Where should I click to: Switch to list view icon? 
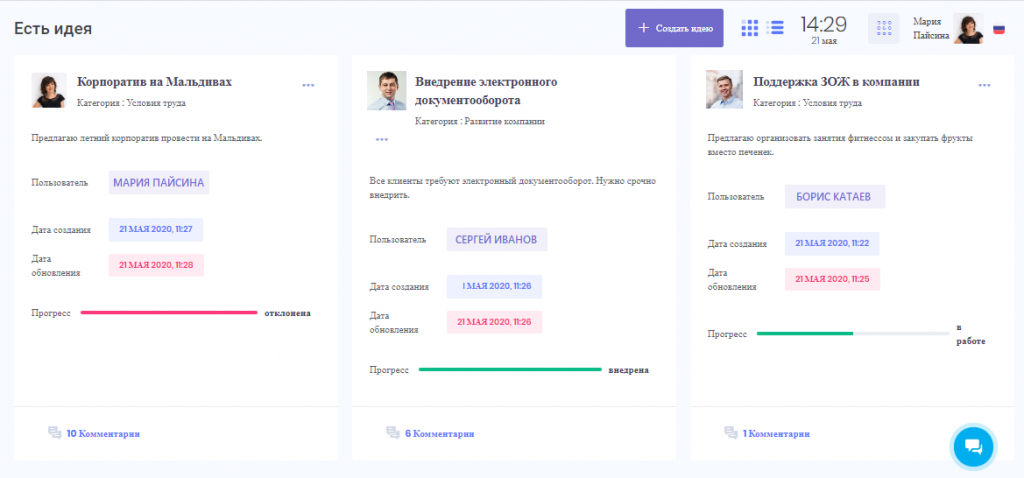(x=775, y=28)
